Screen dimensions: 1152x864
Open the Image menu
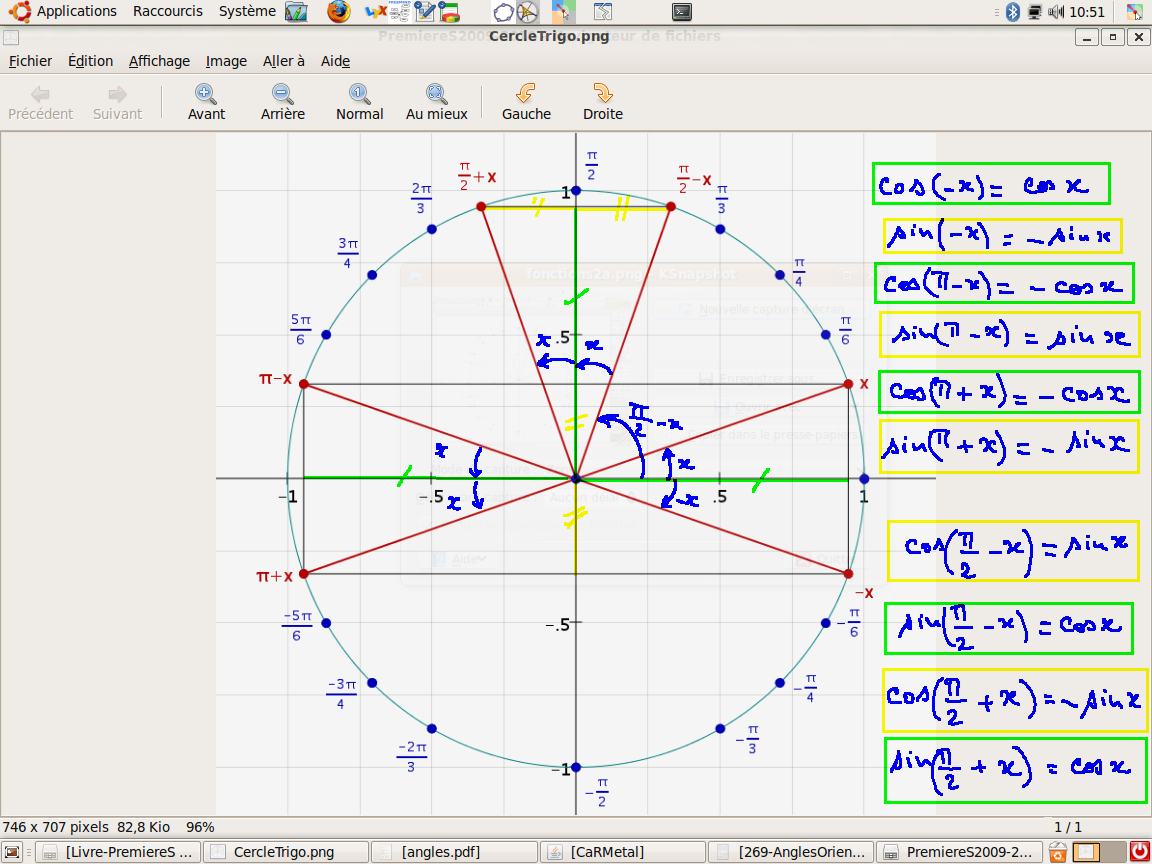pos(226,61)
